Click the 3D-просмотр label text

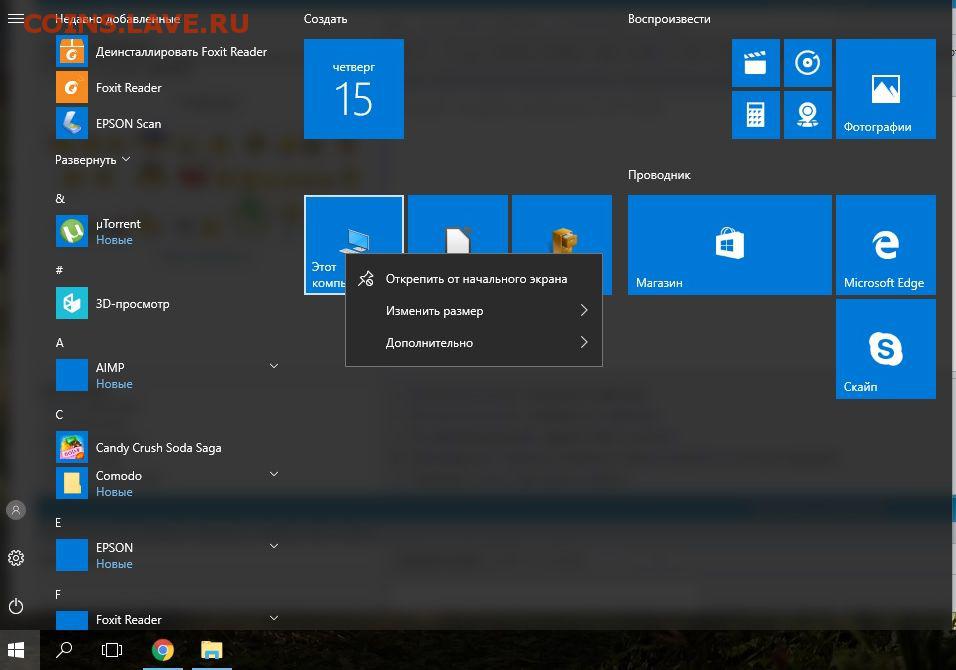coord(132,304)
